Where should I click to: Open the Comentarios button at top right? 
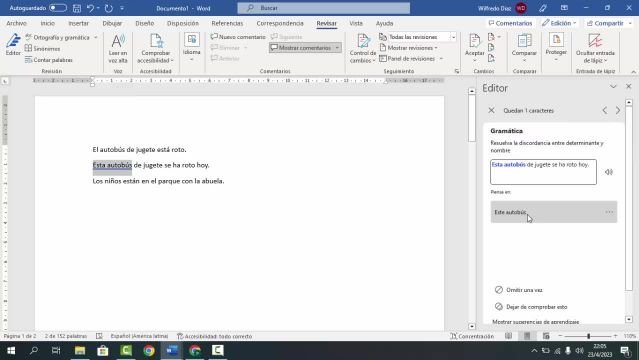click(x=510, y=23)
